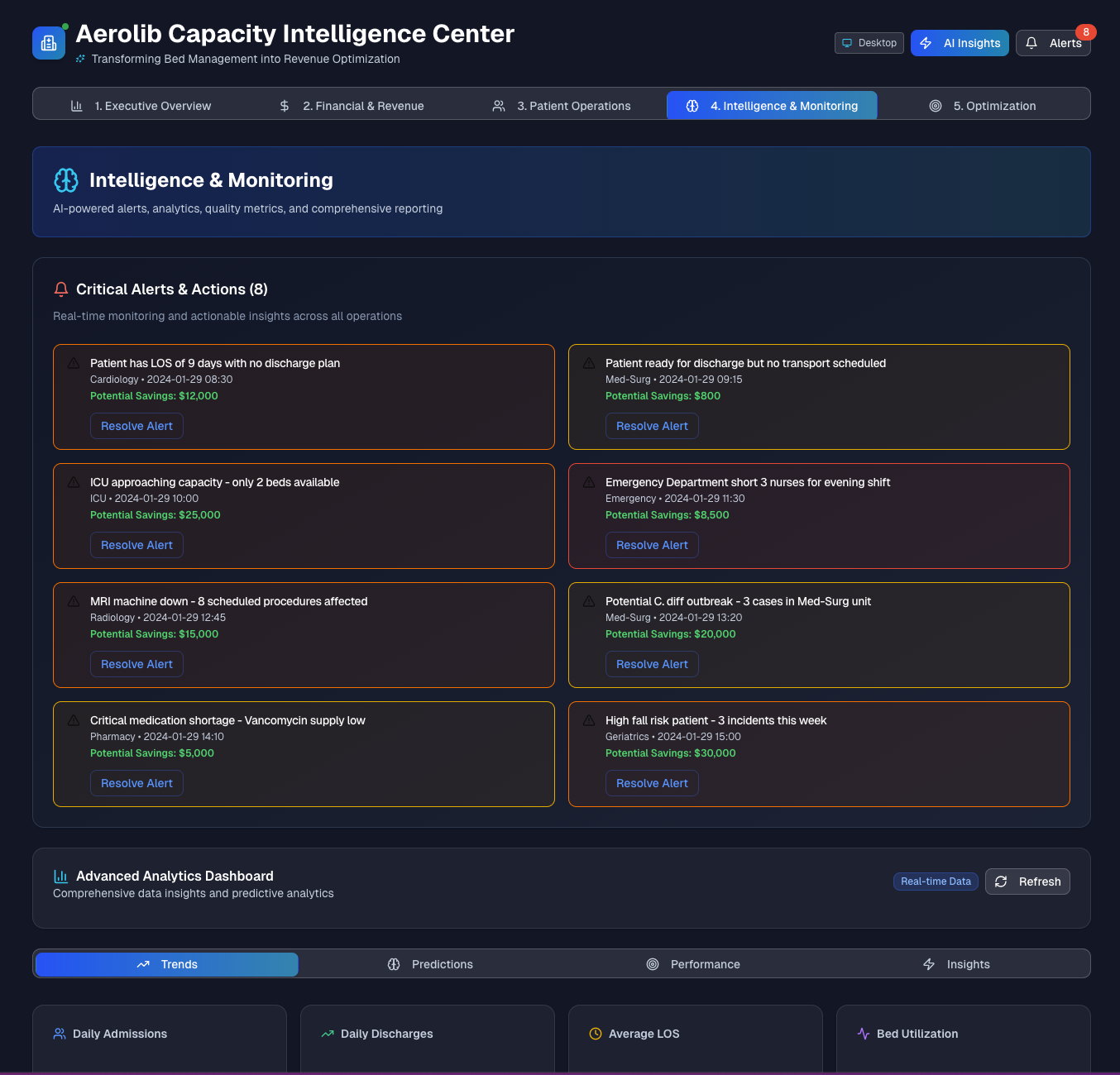The image size is (1120, 1075).
Task: Open Alerts via the bell icon
Action: 1031,43
